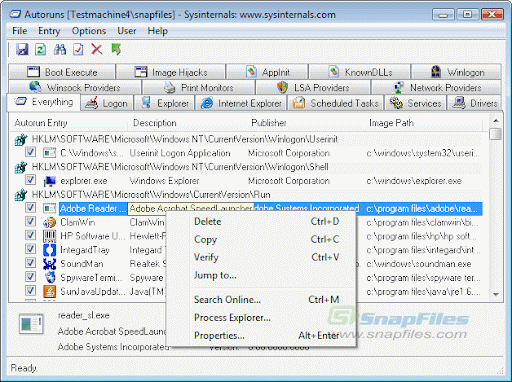512x382 pixels.
Task: Uncheck the SunJavaUpdat... checkbox
Action: (30, 291)
